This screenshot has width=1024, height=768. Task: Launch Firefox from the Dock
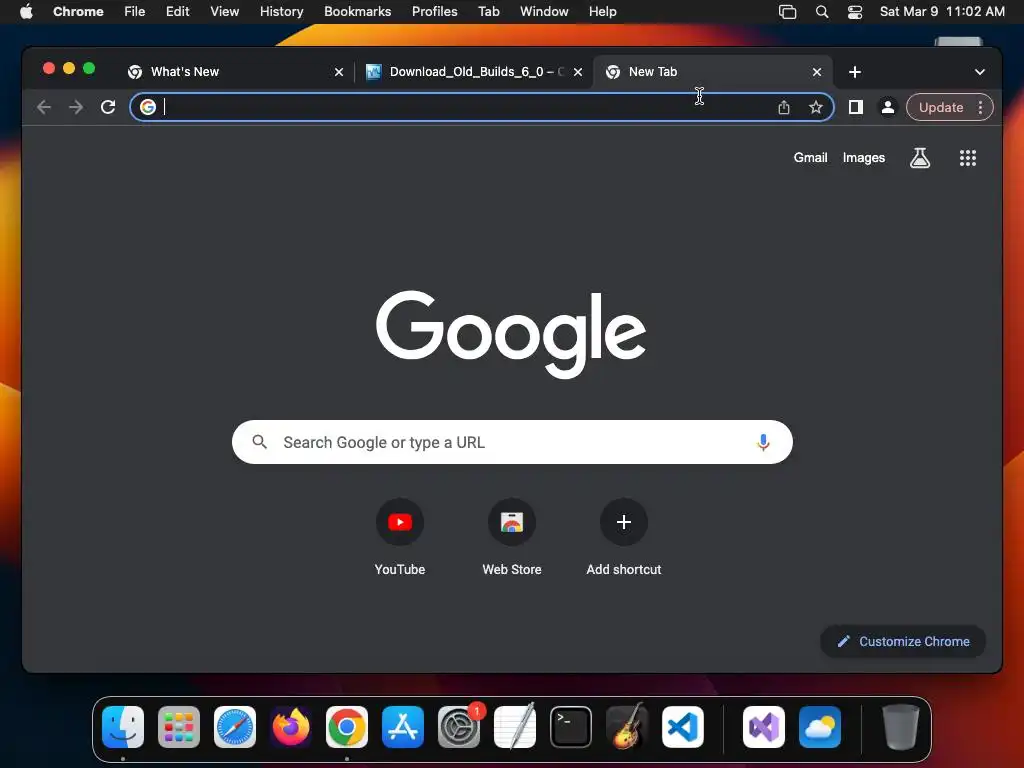point(291,727)
